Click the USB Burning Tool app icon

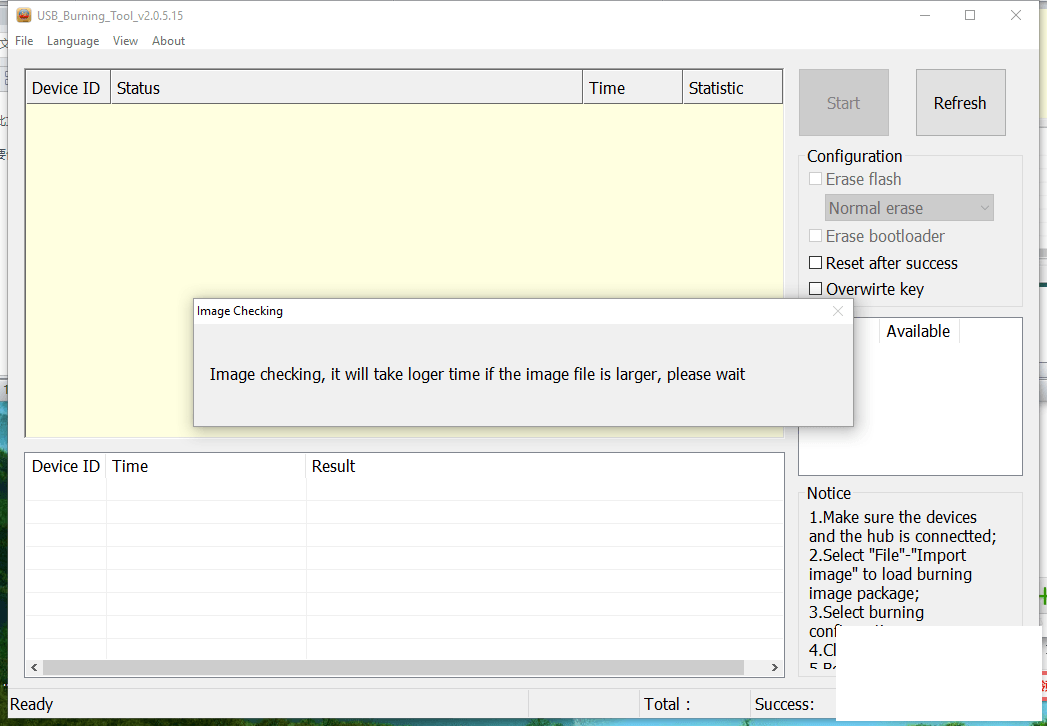pos(24,15)
